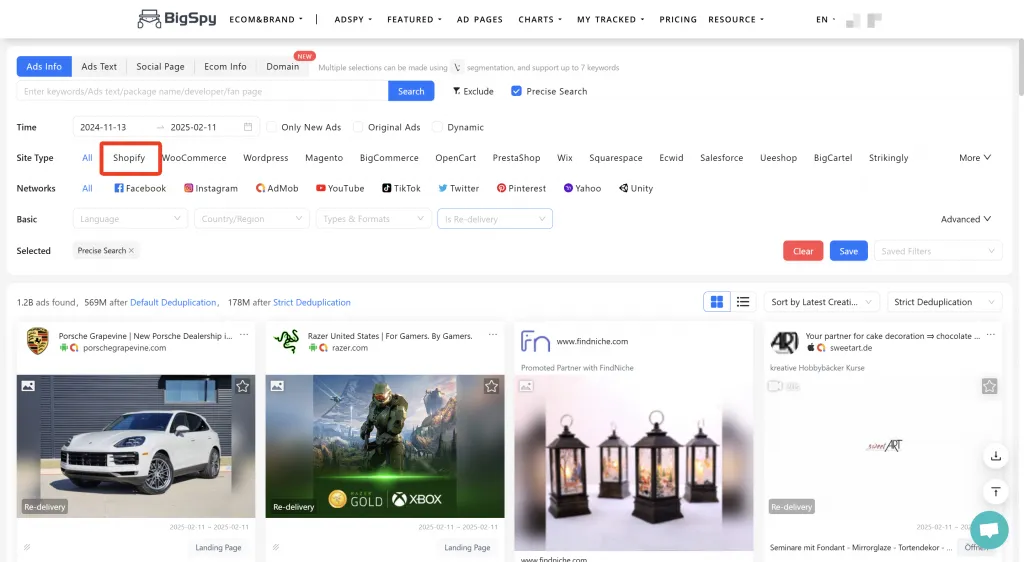Open the ADSPY menu
This screenshot has width=1024, height=562.
pos(353,20)
